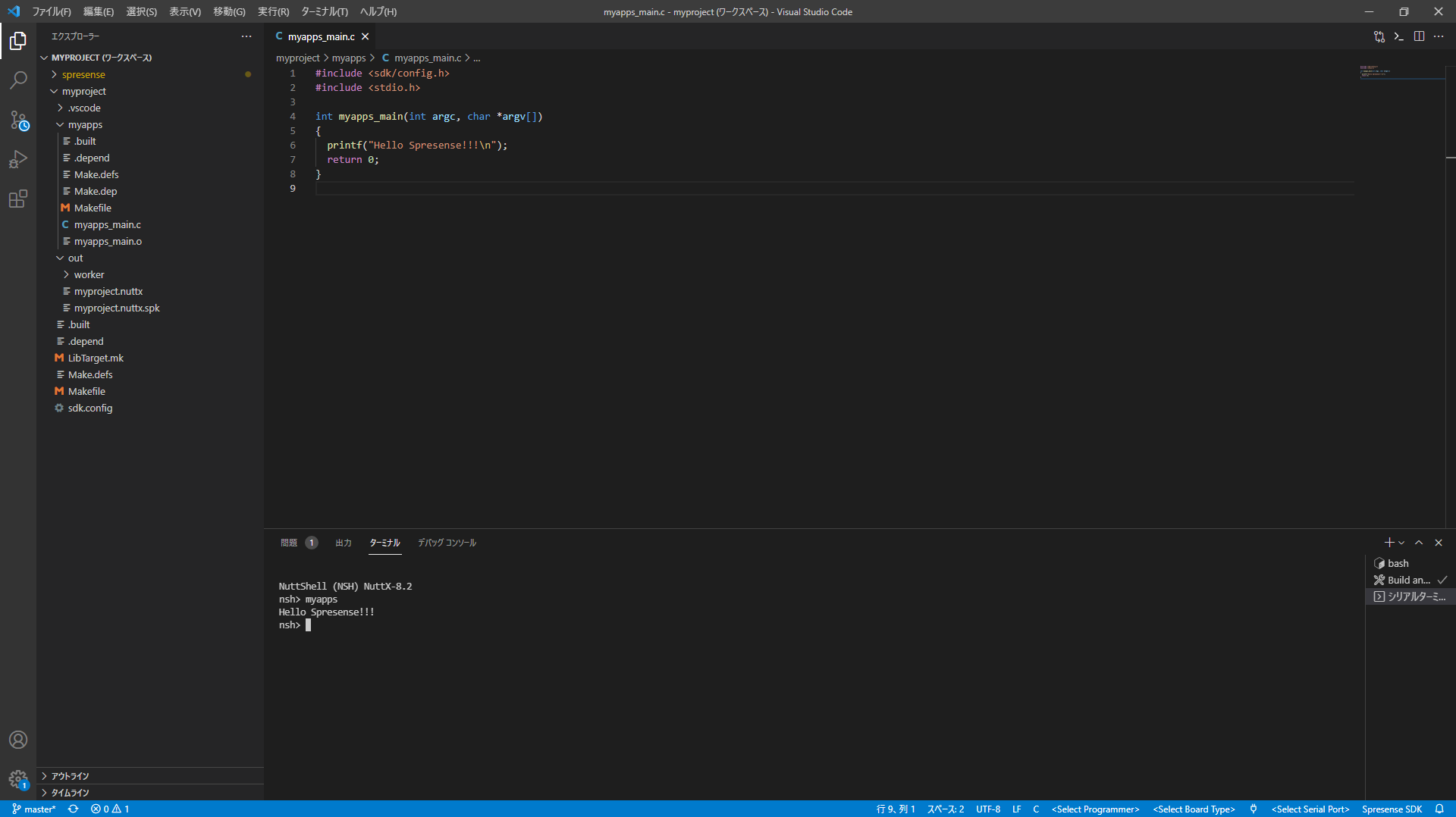Click Select Serial Port in status bar

[x=1310, y=809]
